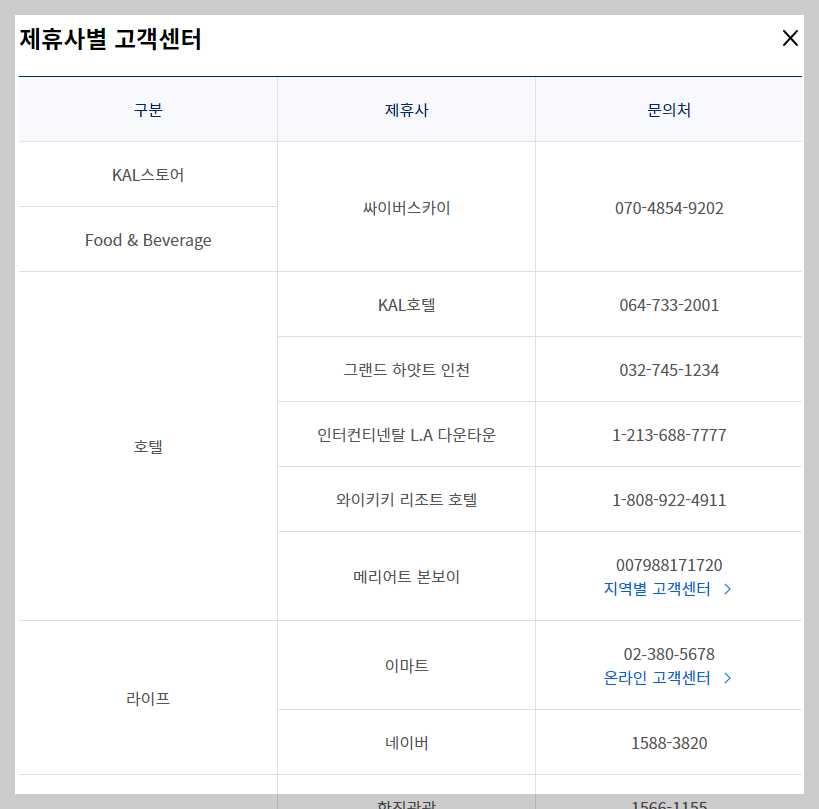Viewport: 819px width, 809px height.
Task: Click the 네이버 partner cell
Action: click(x=406, y=743)
